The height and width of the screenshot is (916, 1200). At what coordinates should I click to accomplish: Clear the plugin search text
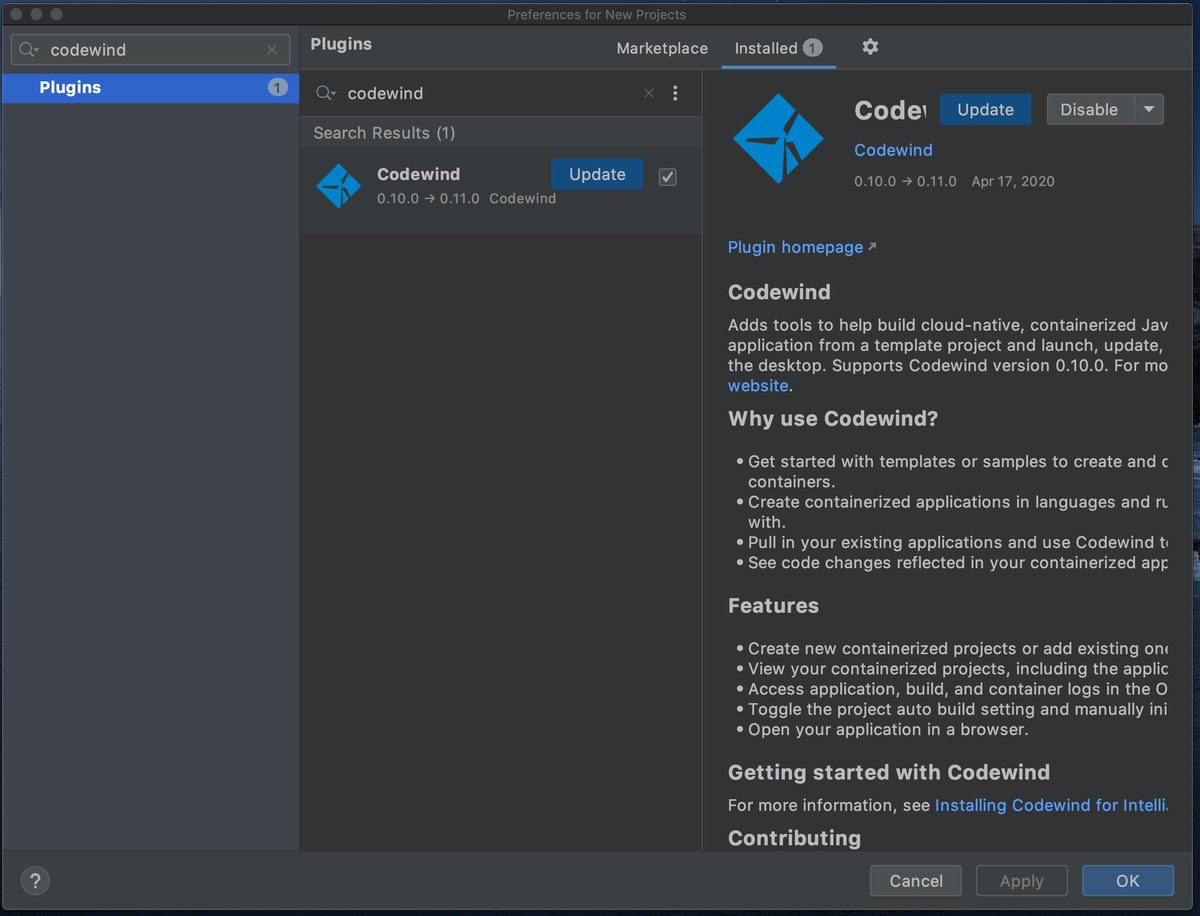(x=649, y=93)
